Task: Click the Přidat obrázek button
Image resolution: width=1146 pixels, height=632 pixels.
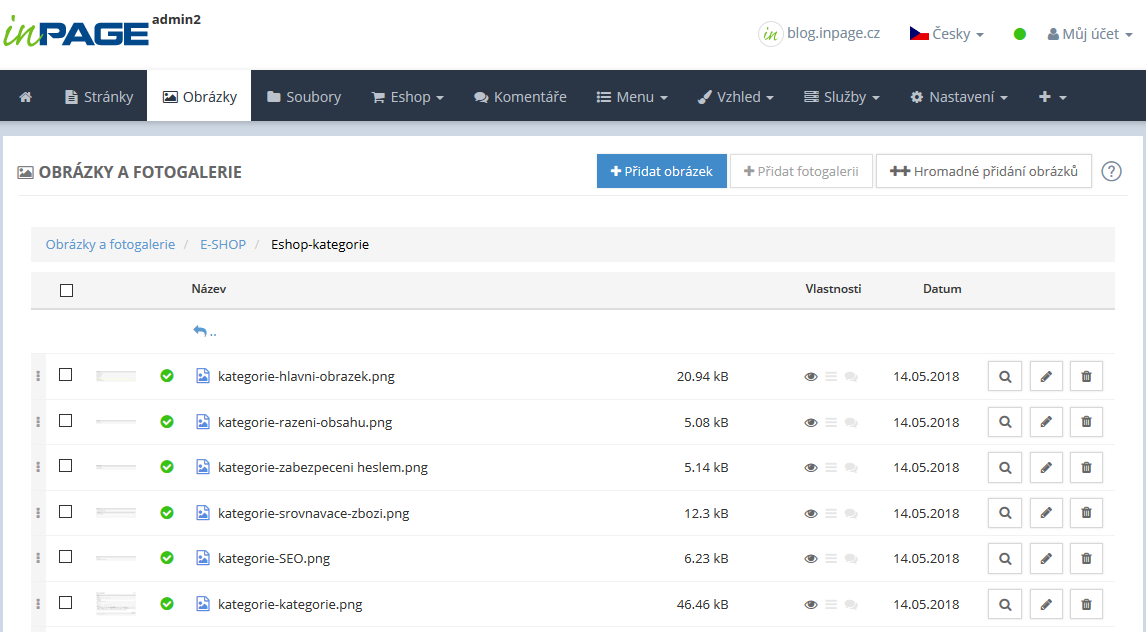Action: click(661, 171)
